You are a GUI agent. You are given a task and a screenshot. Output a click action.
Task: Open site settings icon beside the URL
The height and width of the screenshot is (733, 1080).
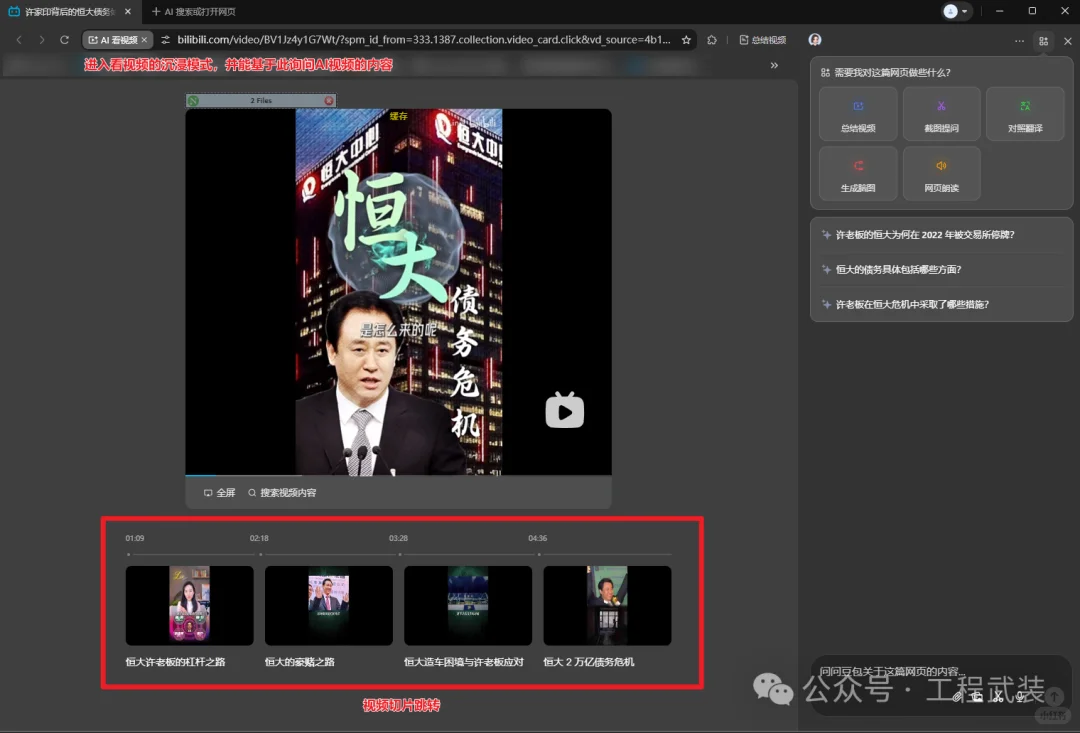tap(165, 40)
